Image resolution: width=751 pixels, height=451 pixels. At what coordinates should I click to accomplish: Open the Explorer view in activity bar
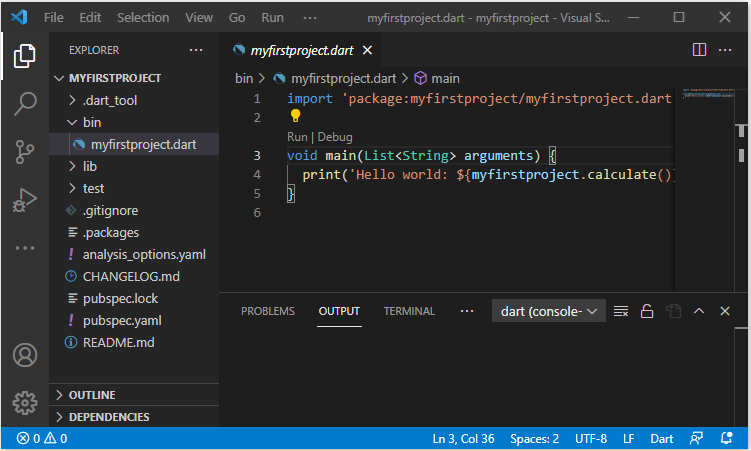pos(24,56)
